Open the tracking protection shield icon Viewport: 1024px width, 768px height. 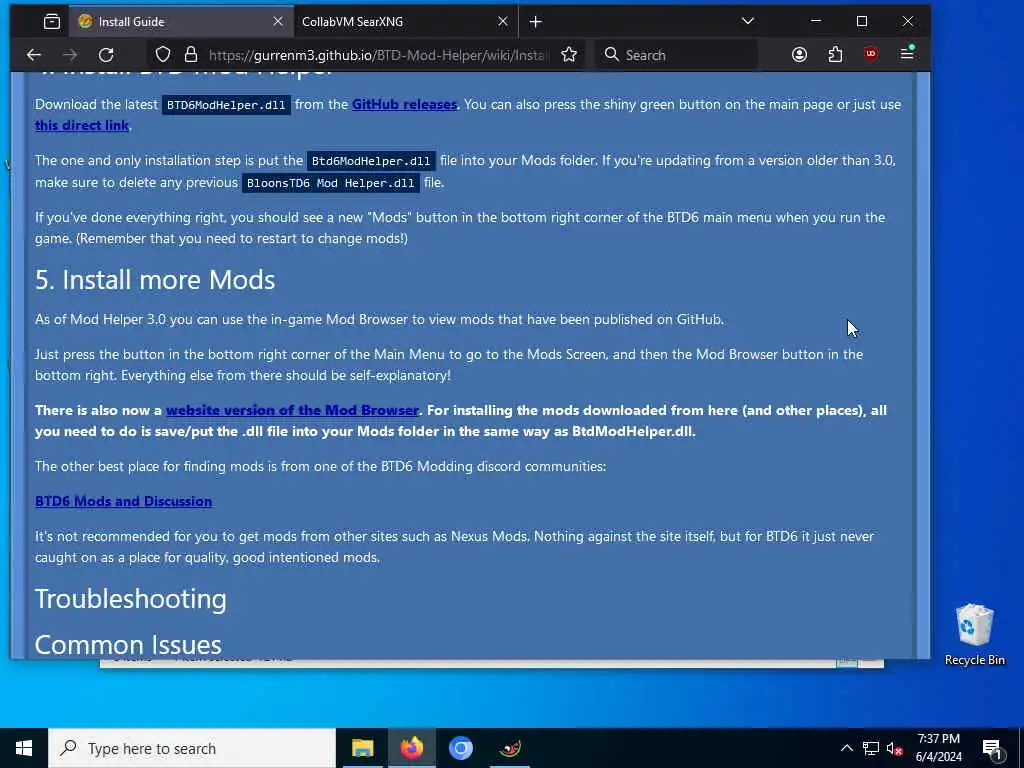pos(163,55)
